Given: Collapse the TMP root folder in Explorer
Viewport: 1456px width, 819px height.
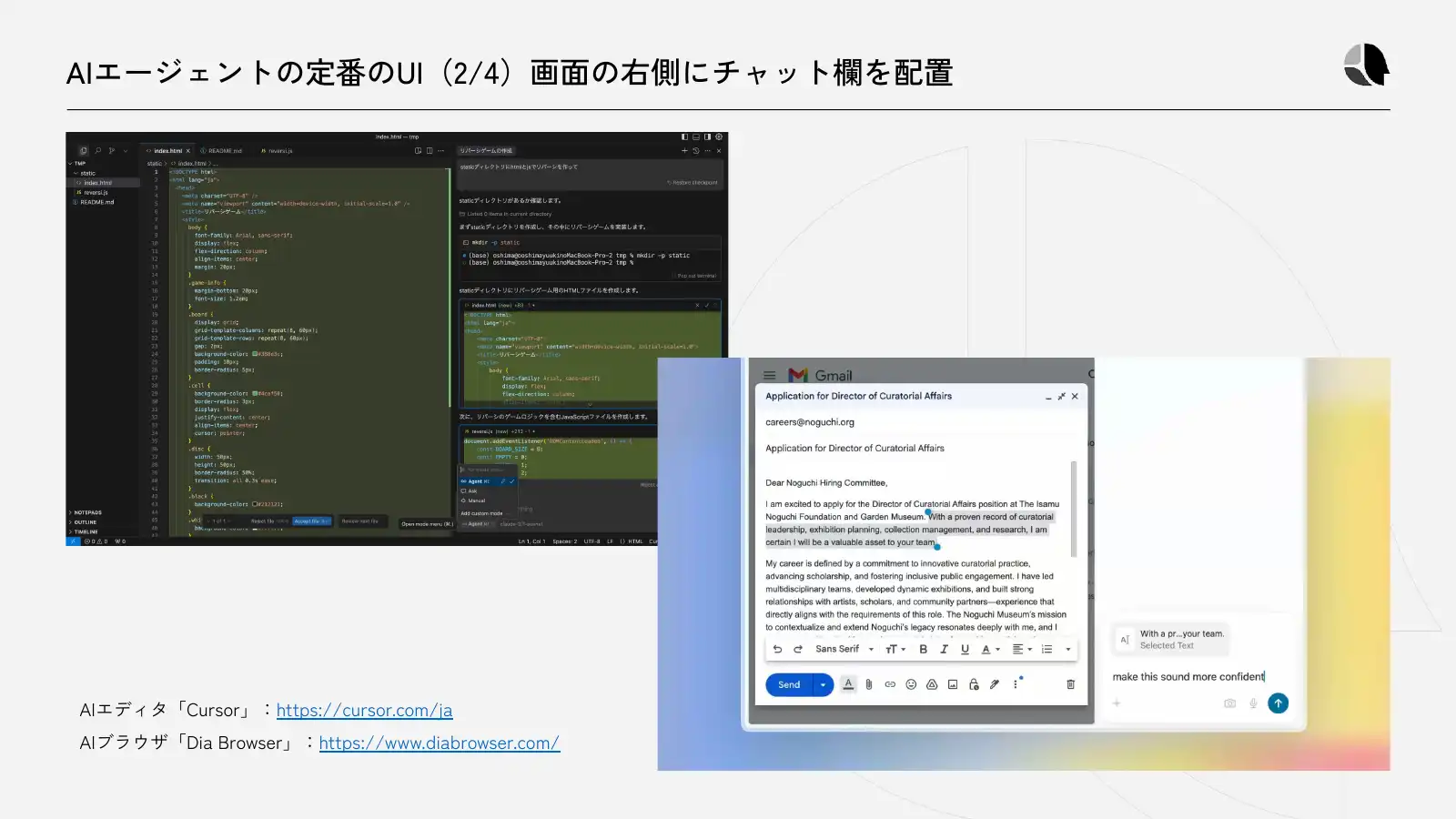Looking at the screenshot, I should [x=76, y=164].
